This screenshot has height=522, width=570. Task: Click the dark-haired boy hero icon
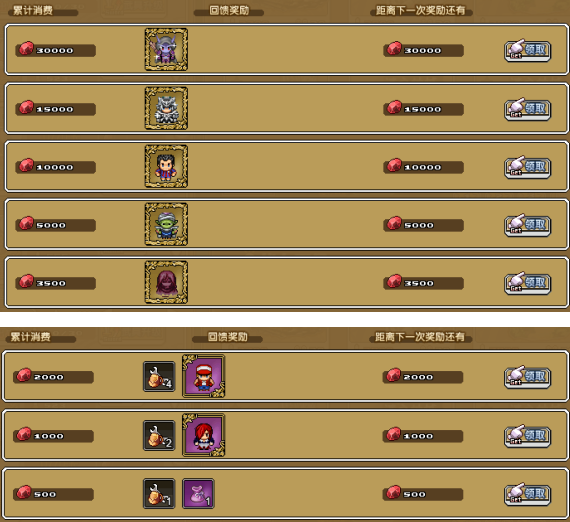[166, 166]
